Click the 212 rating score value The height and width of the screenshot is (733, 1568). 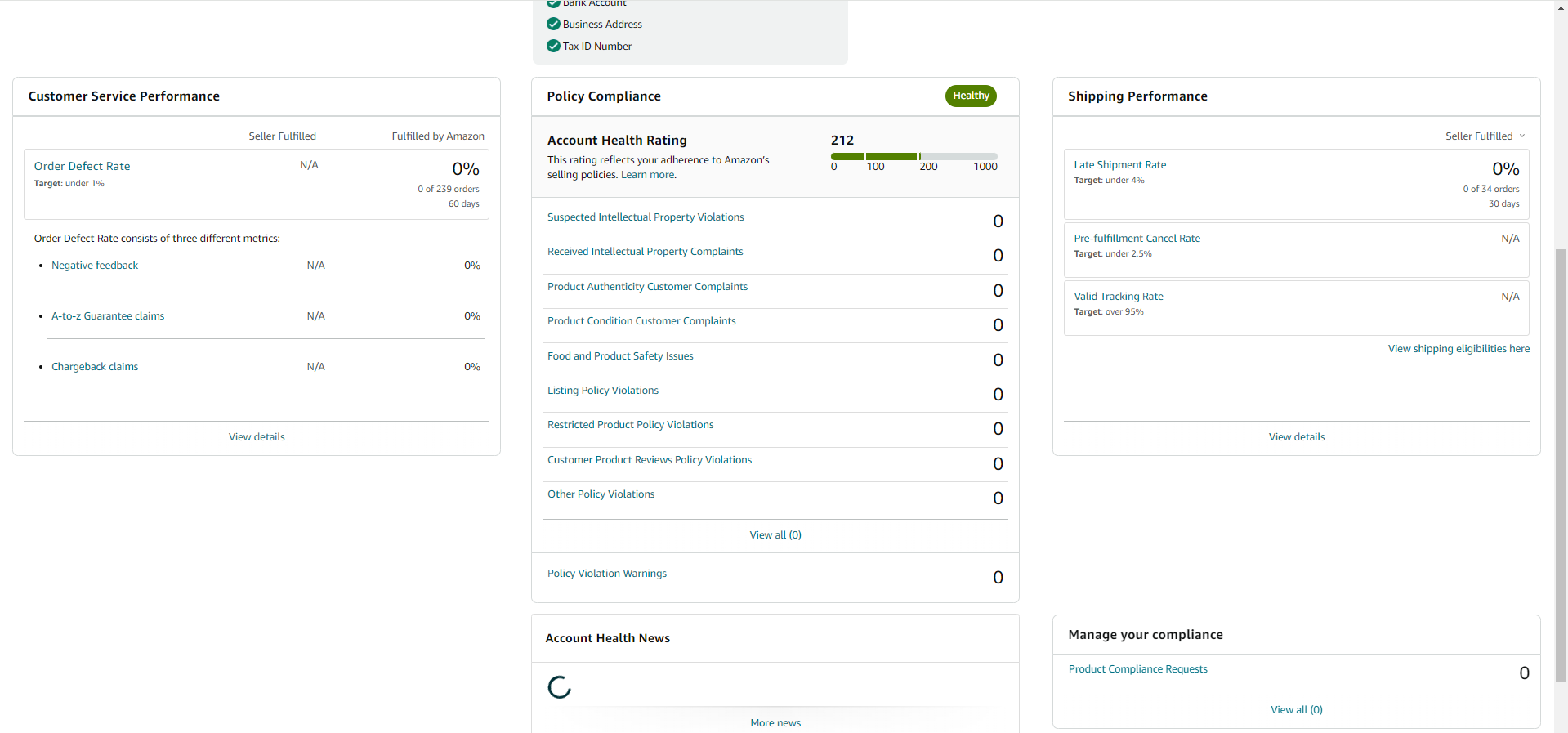(842, 141)
